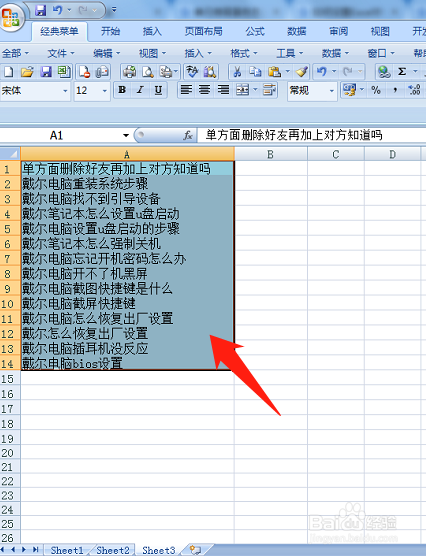Image resolution: width=426 pixels, height=556 pixels.
Task: Click the Format Painter brush icon
Action: point(302,72)
